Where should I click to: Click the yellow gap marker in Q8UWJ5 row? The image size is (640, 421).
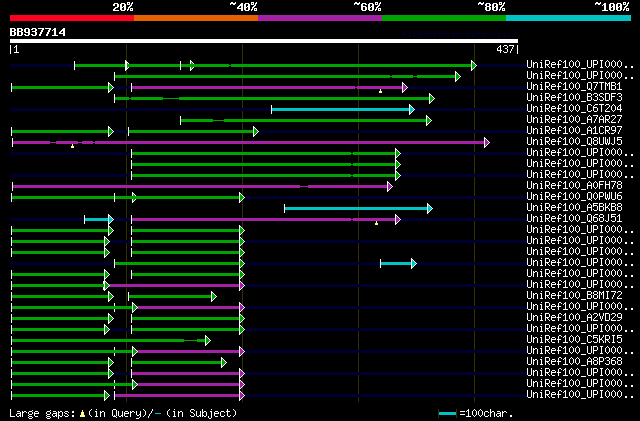(72, 146)
